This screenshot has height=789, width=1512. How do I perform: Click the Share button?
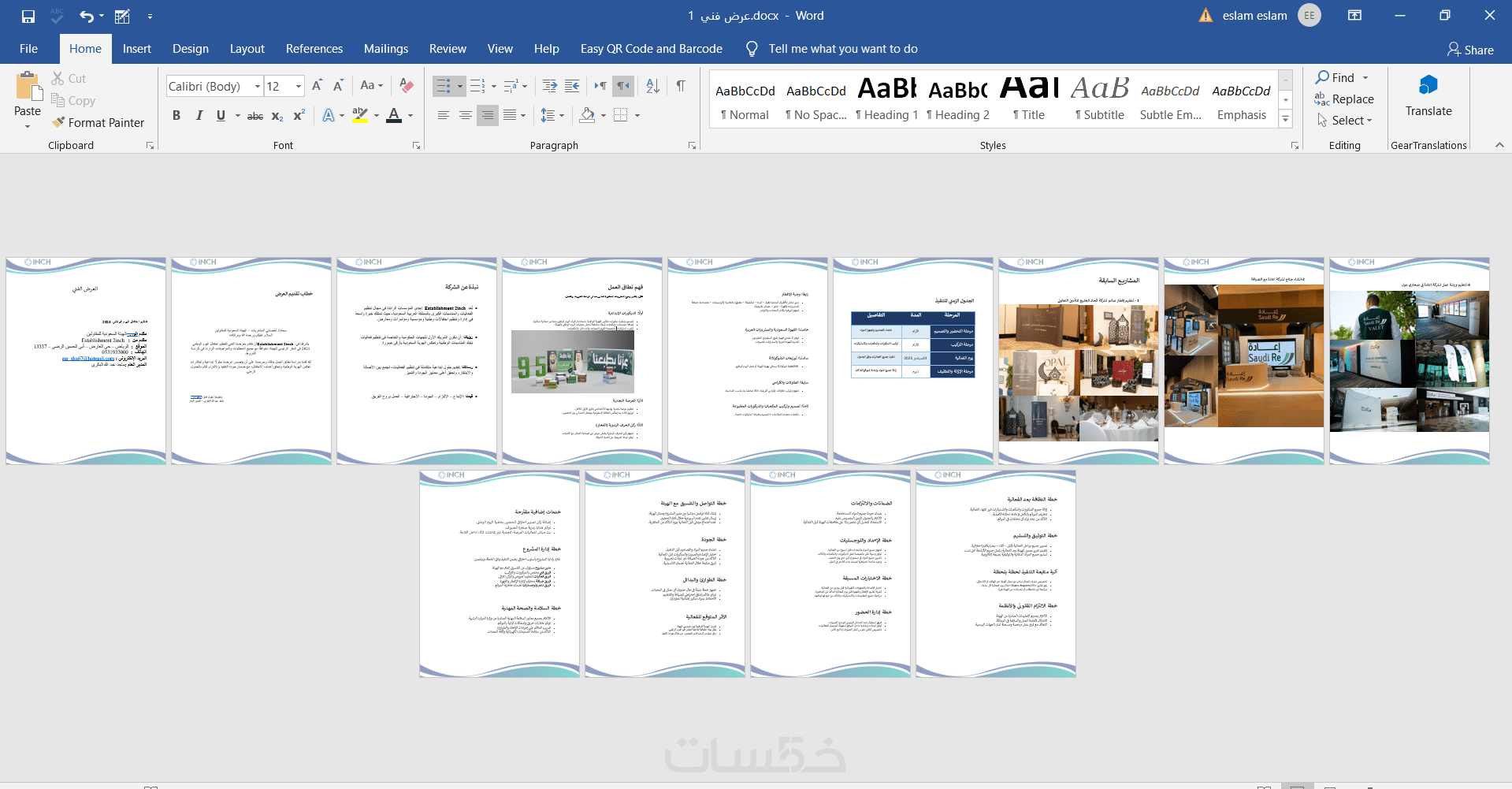[x=1470, y=50]
